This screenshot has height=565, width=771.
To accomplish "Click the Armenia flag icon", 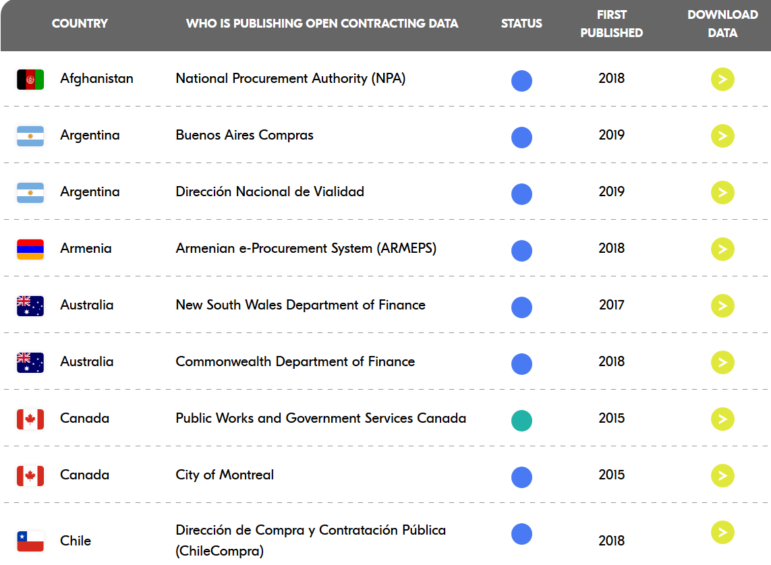I will pos(30,249).
